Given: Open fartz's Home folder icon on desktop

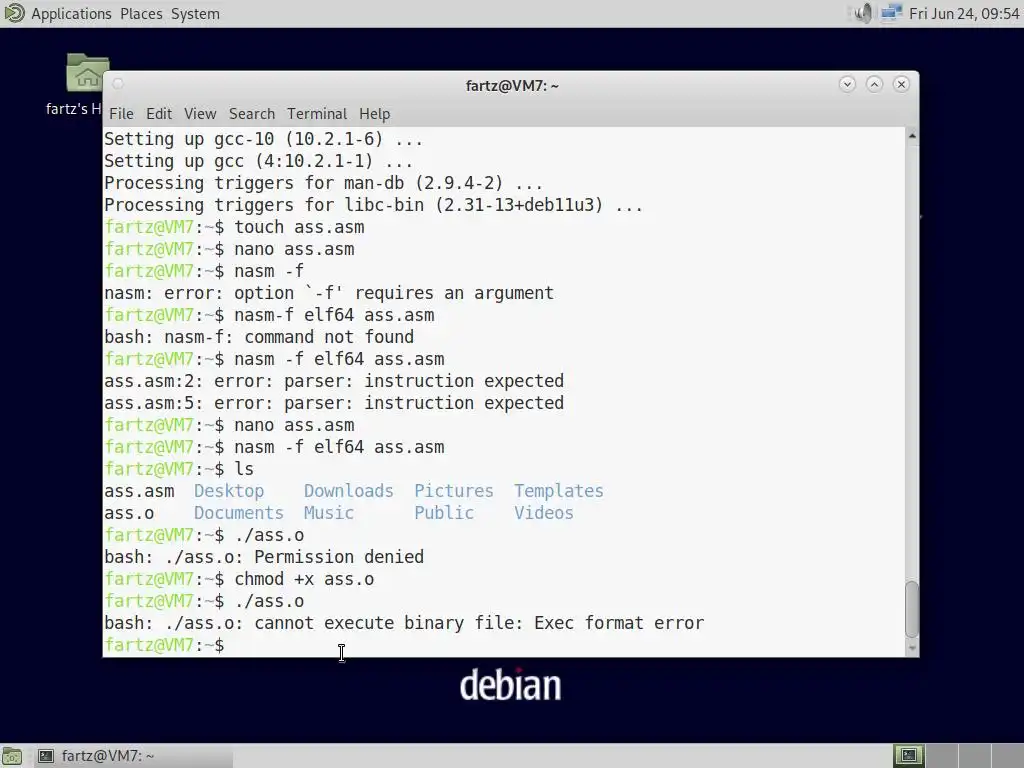Looking at the screenshot, I should pyautogui.click(x=87, y=72).
